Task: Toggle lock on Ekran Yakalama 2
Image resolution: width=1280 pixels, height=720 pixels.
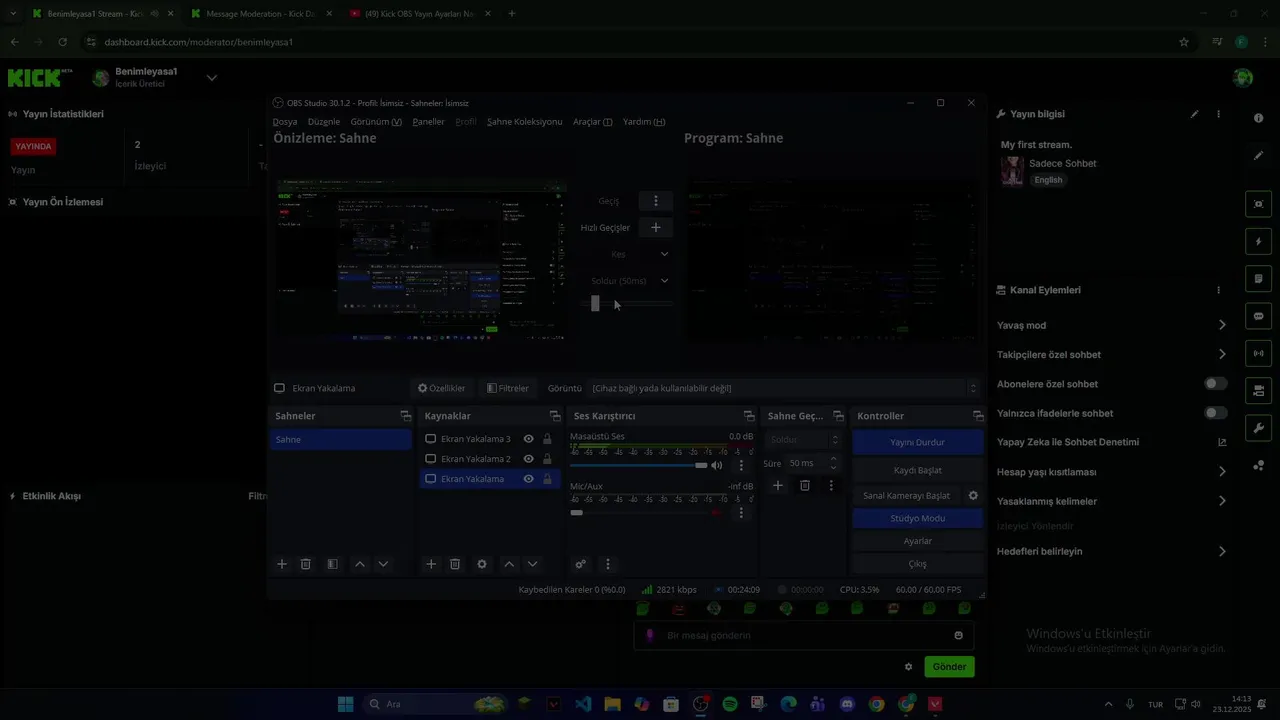Action: [547, 459]
